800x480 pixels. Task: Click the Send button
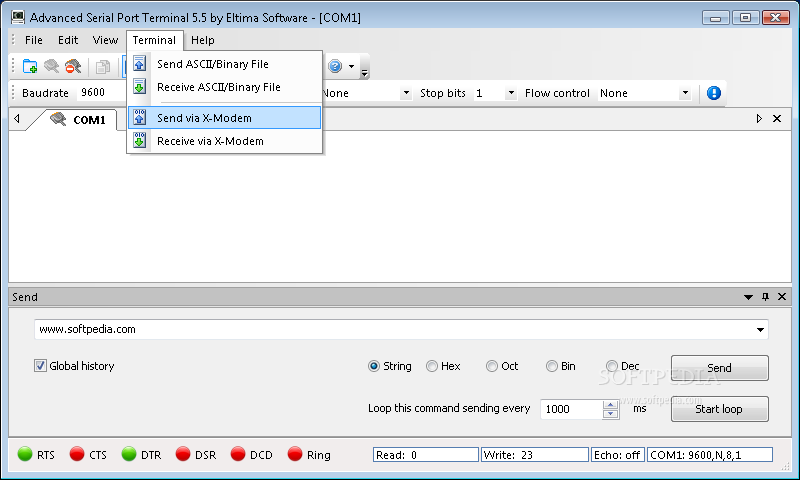point(719,368)
